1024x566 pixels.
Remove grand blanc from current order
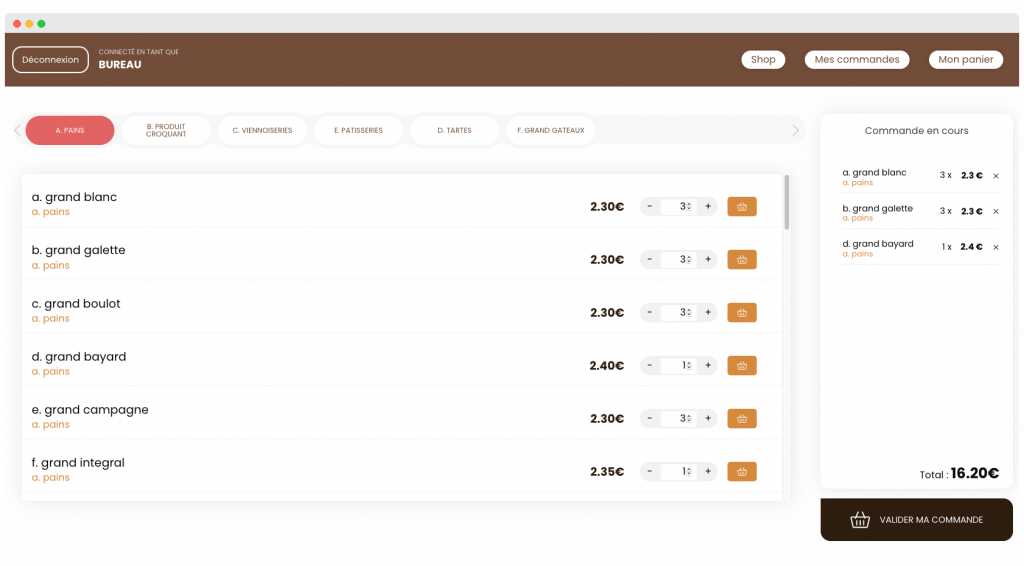pyautogui.click(x=996, y=176)
